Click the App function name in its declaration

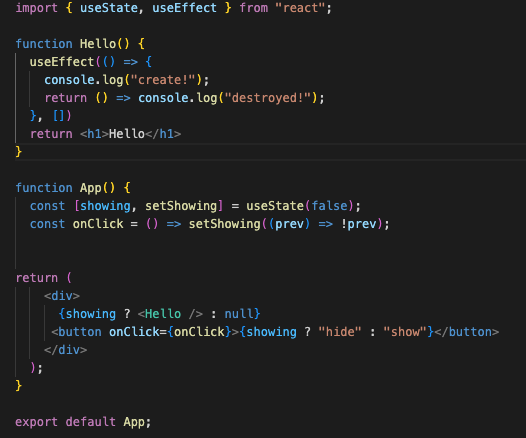pos(91,188)
